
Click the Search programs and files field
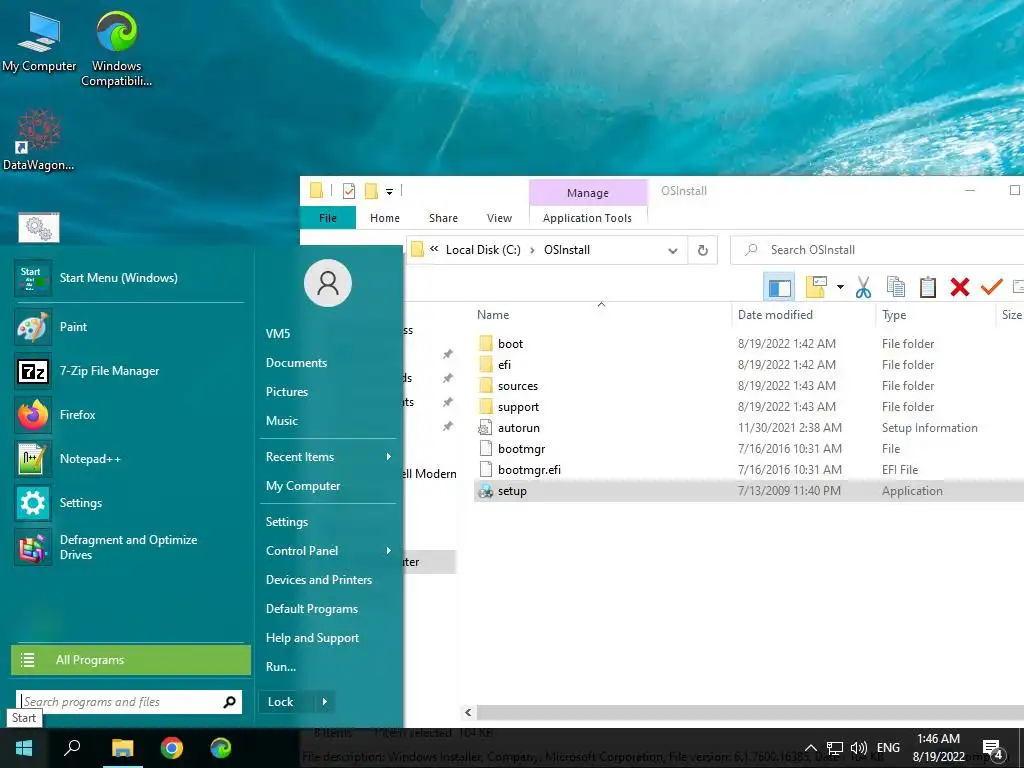[129, 702]
